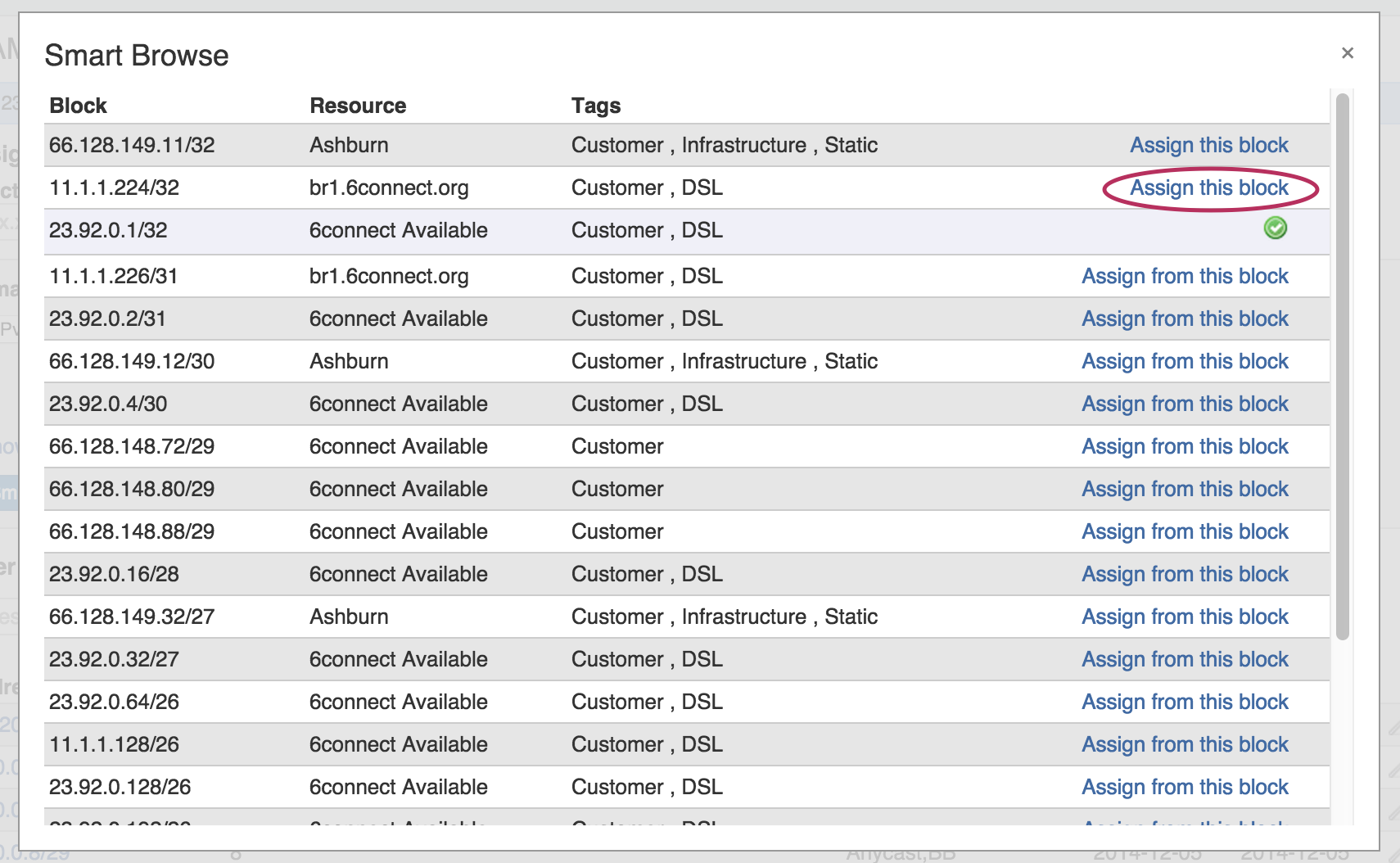Assign from block 23.92.0.128/26
Screen dimensions: 1400x863
pyautogui.click(x=1184, y=788)
